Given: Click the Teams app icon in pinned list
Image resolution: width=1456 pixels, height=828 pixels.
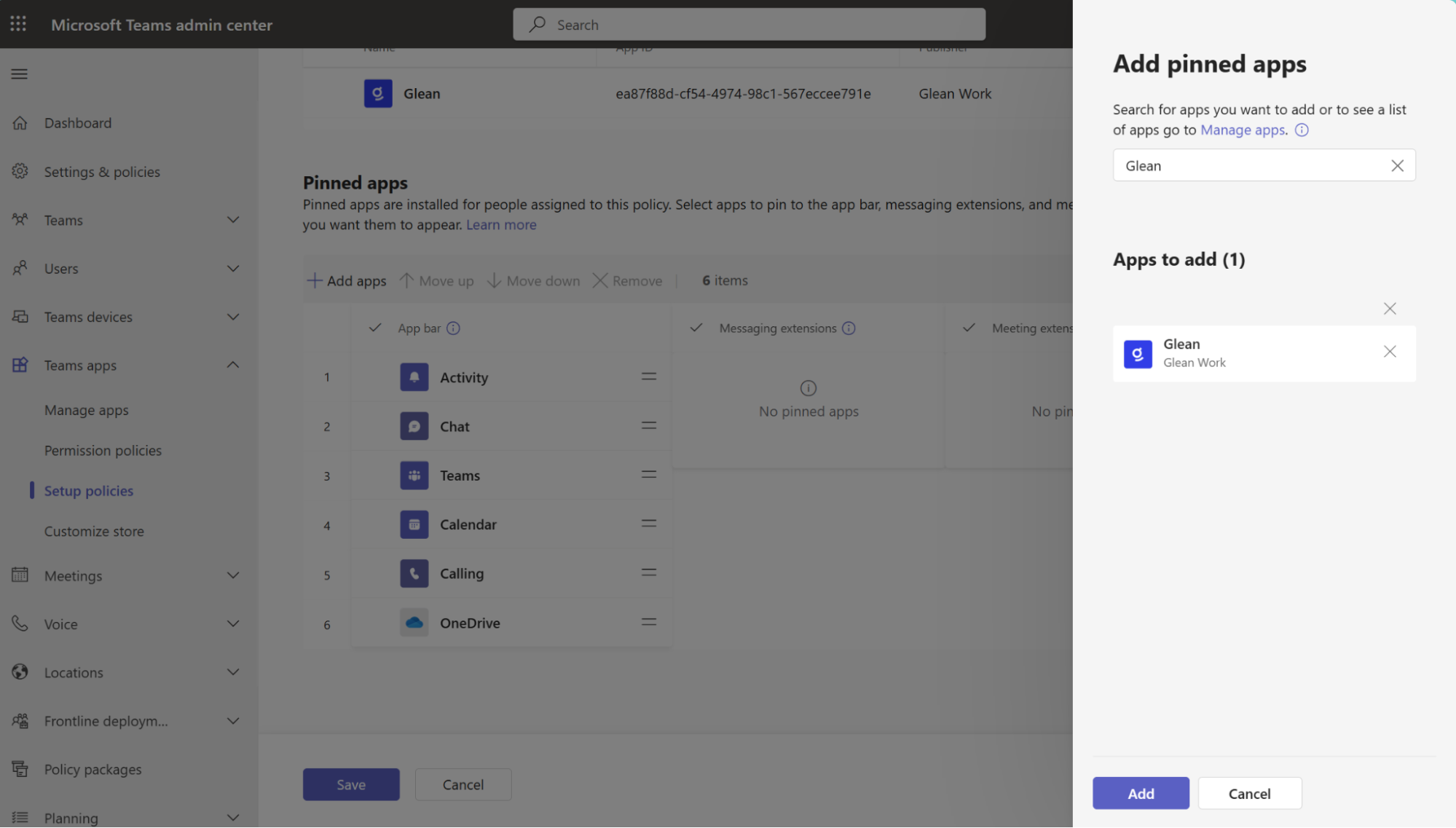Looking at the screenshot, I should click(x=414, y=476).
